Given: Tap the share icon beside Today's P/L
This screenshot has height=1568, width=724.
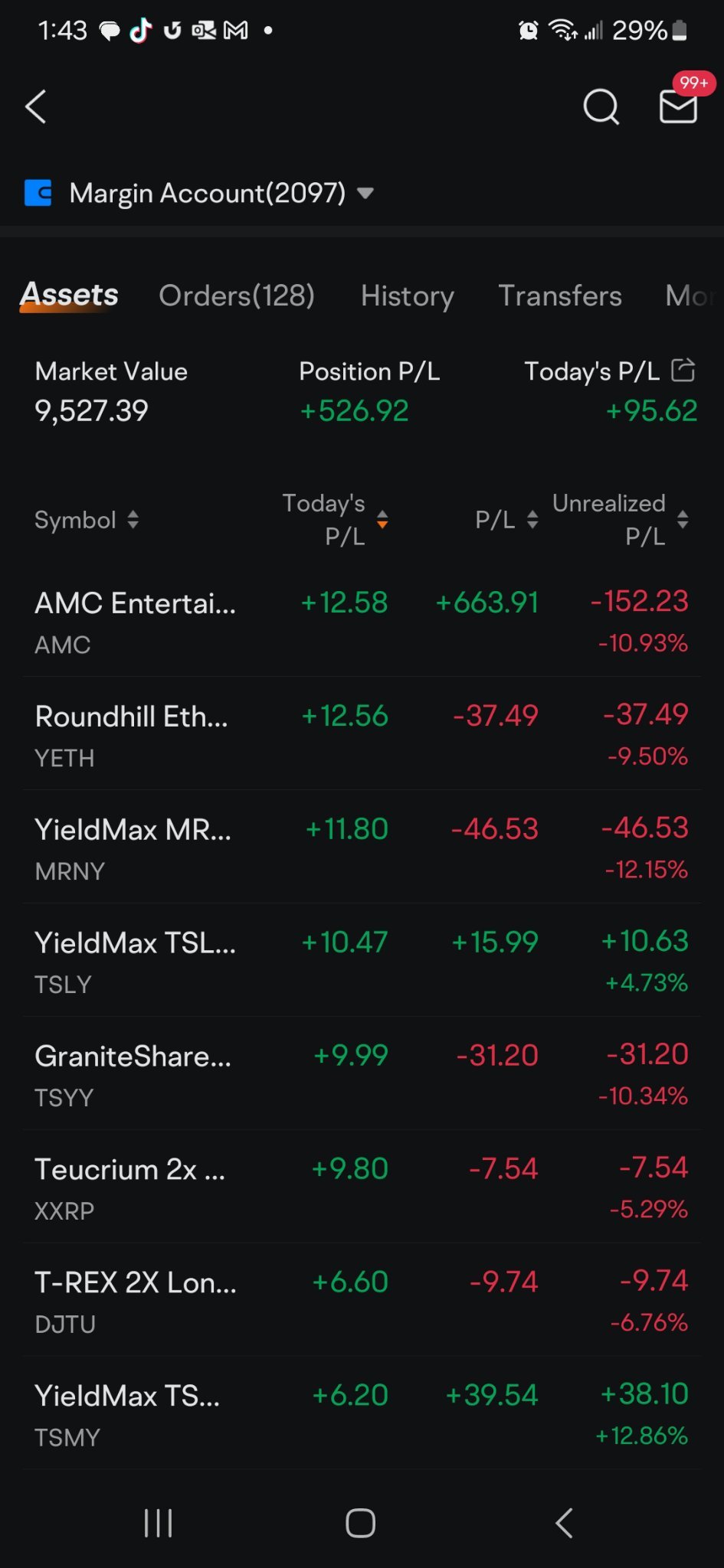Looking at the screenshot, I should point(683,370).
